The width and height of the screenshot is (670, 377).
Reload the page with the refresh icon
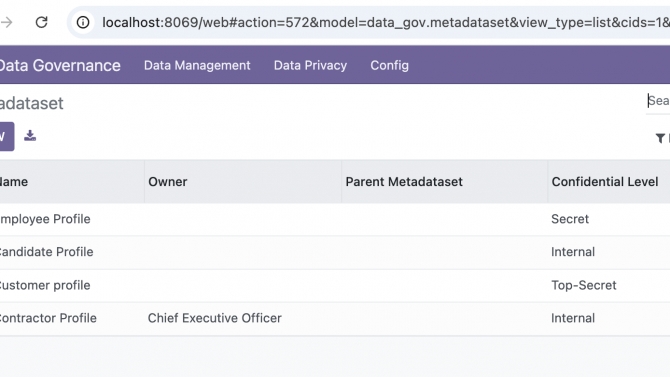[x=41, y=22]
